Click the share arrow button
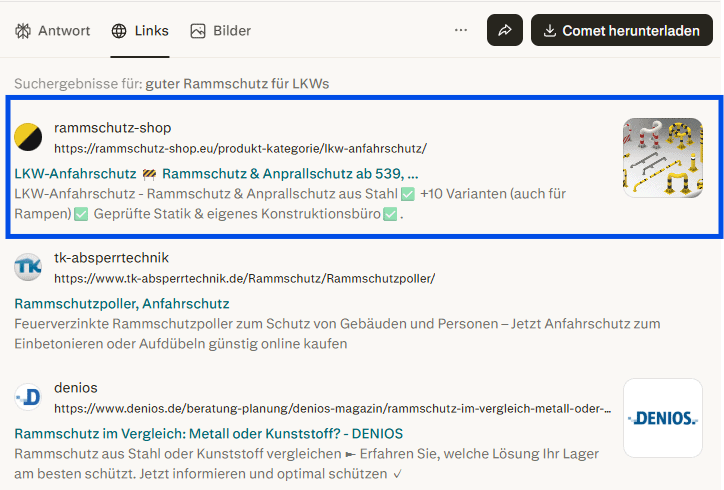Screen dimensions: 724x490 pos(505,30)
